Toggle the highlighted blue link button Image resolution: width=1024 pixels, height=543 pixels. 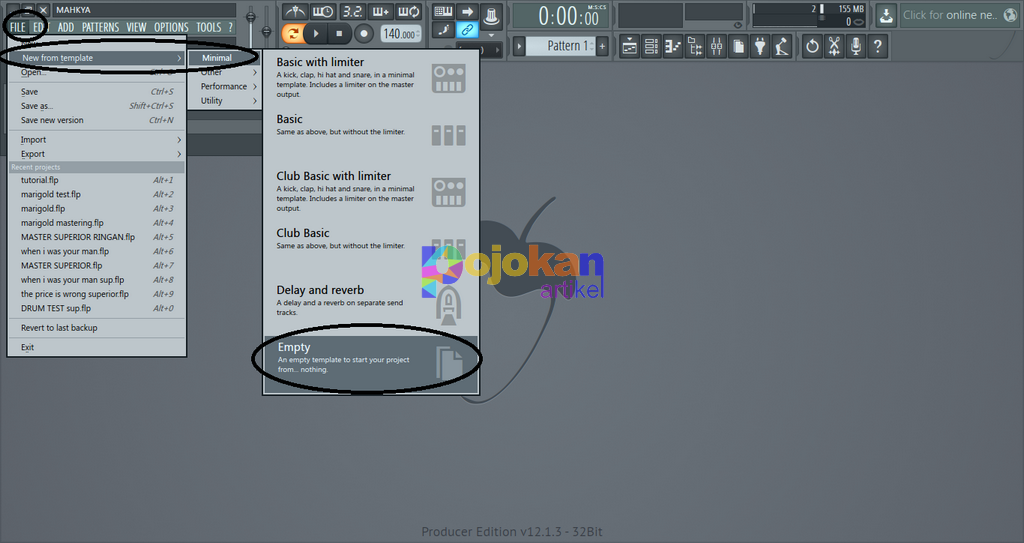point(467,29)
